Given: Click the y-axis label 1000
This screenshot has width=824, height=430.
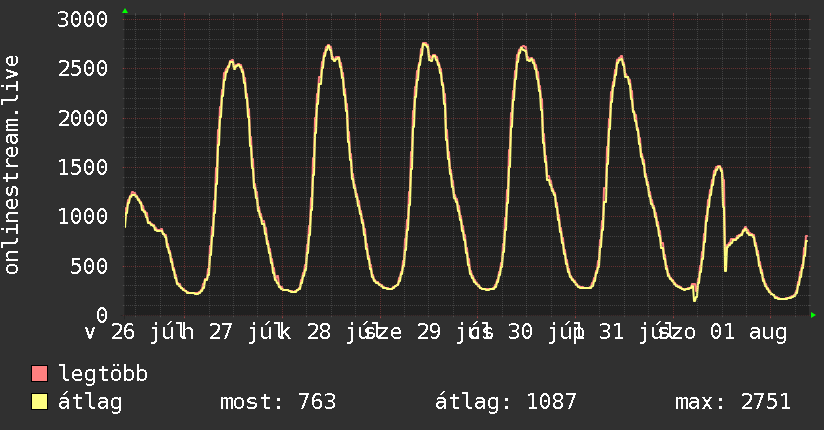Looking at the screenshot, I should 83,217.
